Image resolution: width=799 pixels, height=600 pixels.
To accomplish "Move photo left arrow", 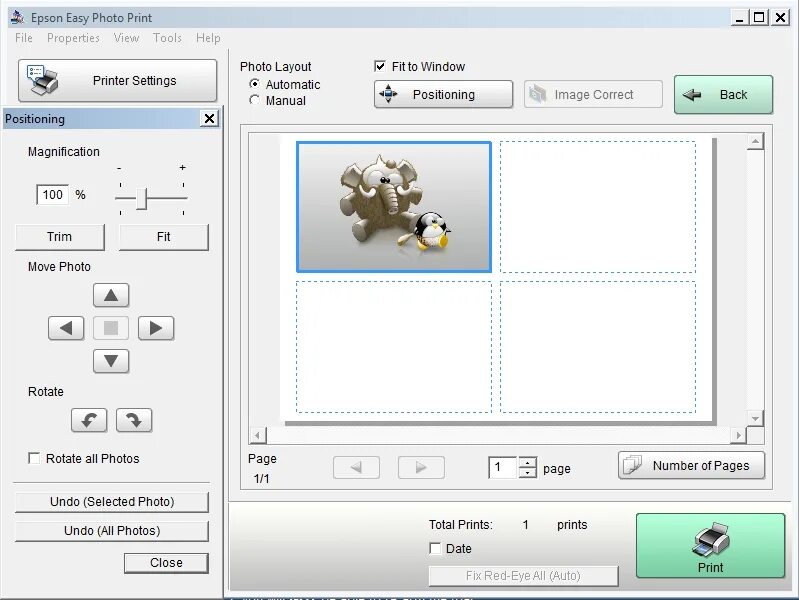I will 66,328.
